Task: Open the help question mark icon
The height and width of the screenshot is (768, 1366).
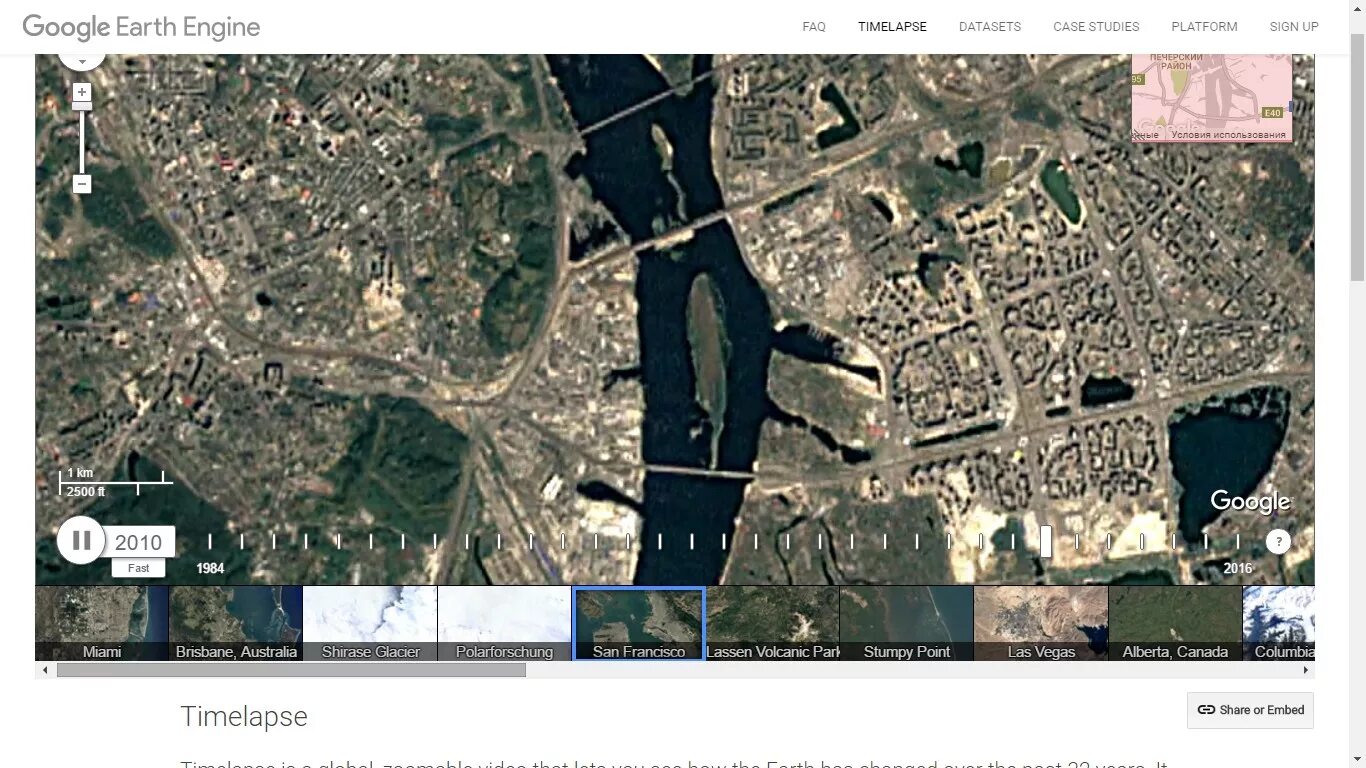Action: pos(1278,542)
